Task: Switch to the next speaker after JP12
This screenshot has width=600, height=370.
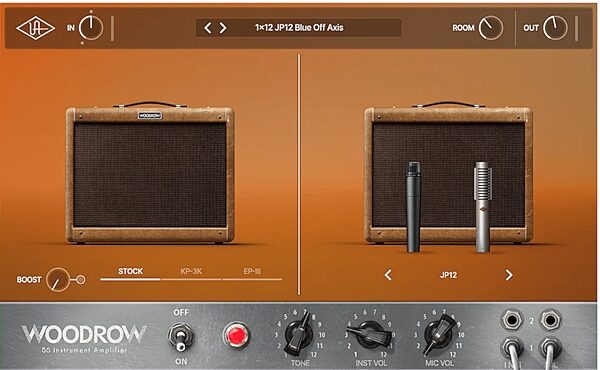Action: pyautogui.click(x=509, y=275)
